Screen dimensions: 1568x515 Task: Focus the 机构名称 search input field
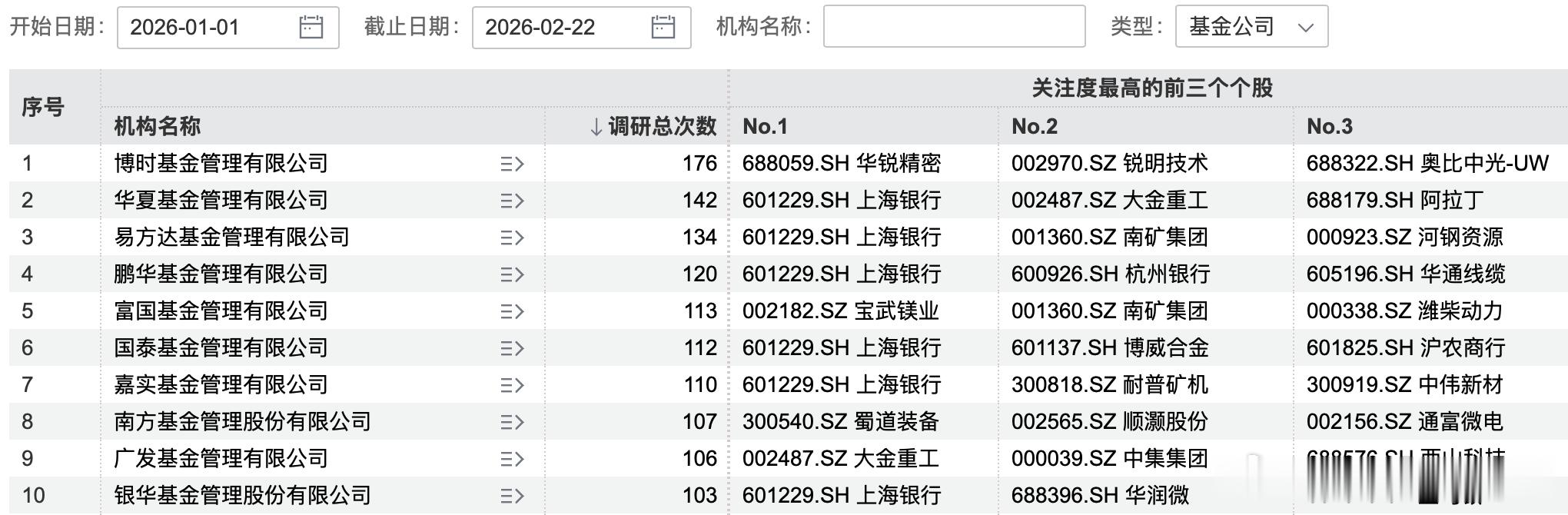[954, 27]
